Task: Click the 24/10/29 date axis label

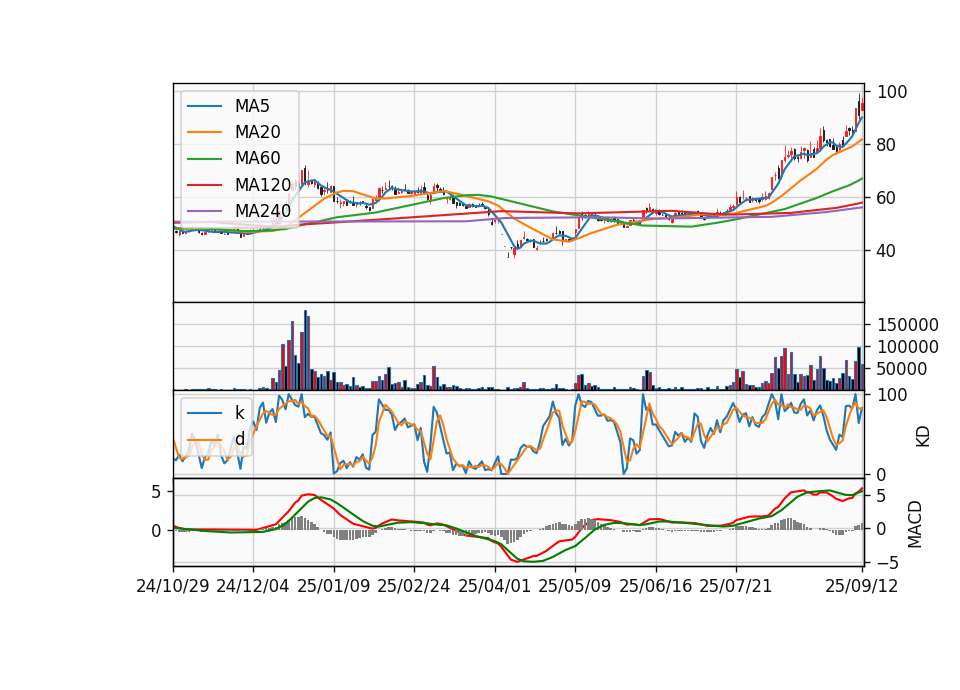Action: pos(173,586)
